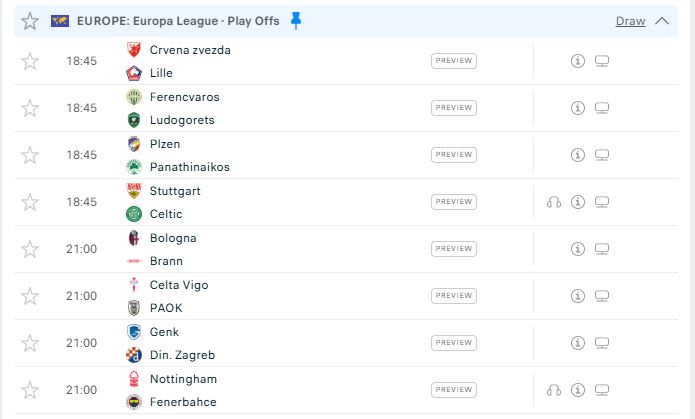
Task: Click the blue pin icon beside Play Offs
Action: [x=296, y=21]
